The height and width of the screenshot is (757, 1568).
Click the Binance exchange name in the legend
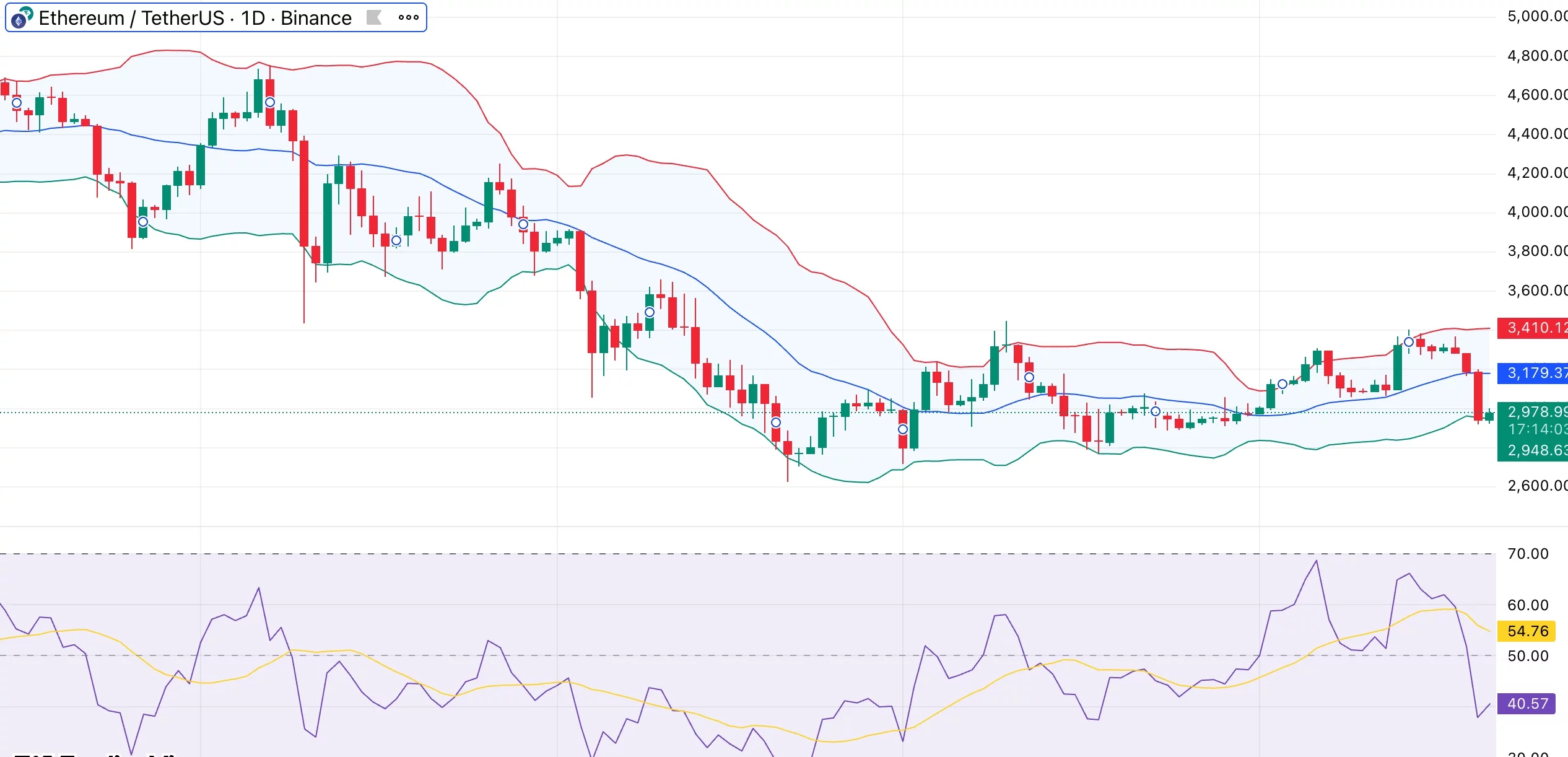[x=316, y=17]
